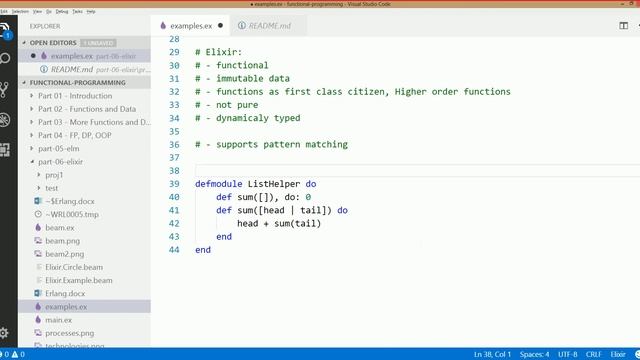The width and height of the screenshot is (640, 360).
Task: Click the file icon beside Elixir.Circle.beam
Action: click(39, 267)
